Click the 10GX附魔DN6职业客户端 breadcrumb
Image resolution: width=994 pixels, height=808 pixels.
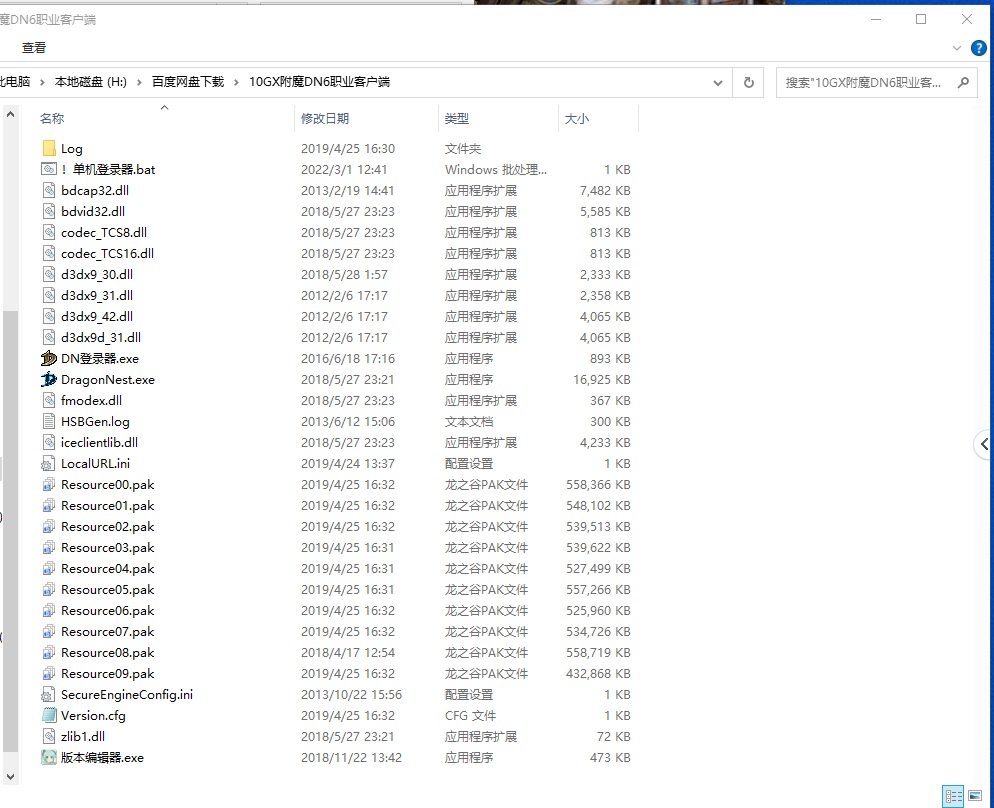[319, 82]
